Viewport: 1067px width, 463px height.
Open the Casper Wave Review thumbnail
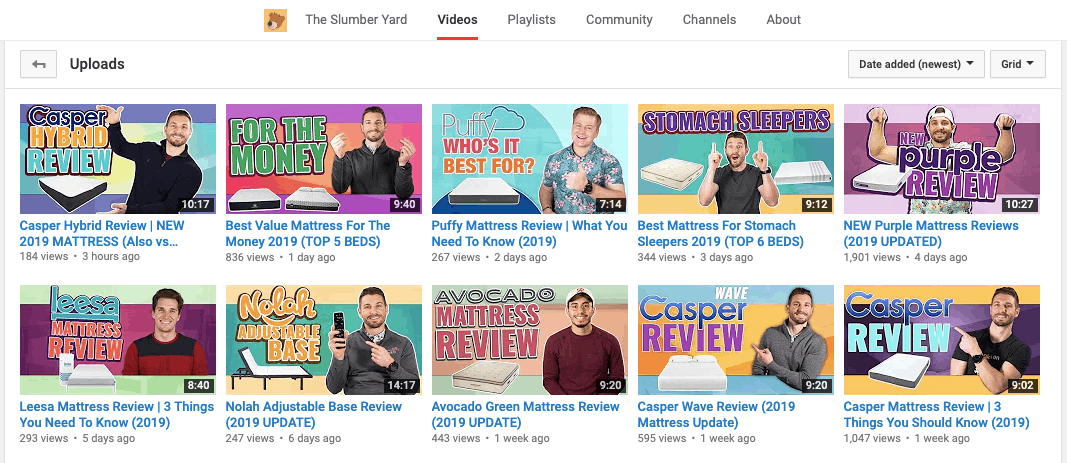tap(735, 340)
